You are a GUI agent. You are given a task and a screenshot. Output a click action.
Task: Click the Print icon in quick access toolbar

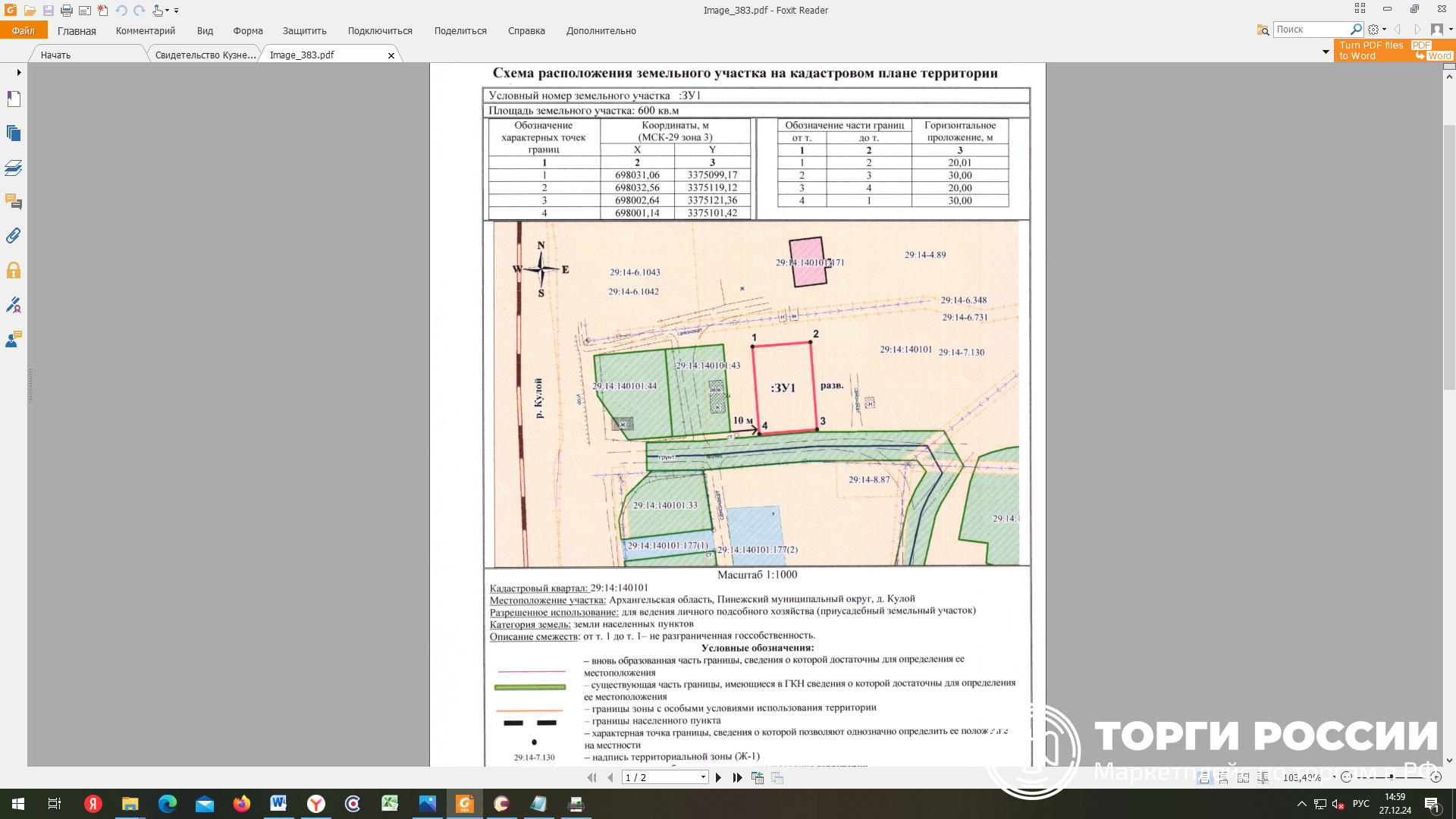pyautogui.click(x=67, y=11)
